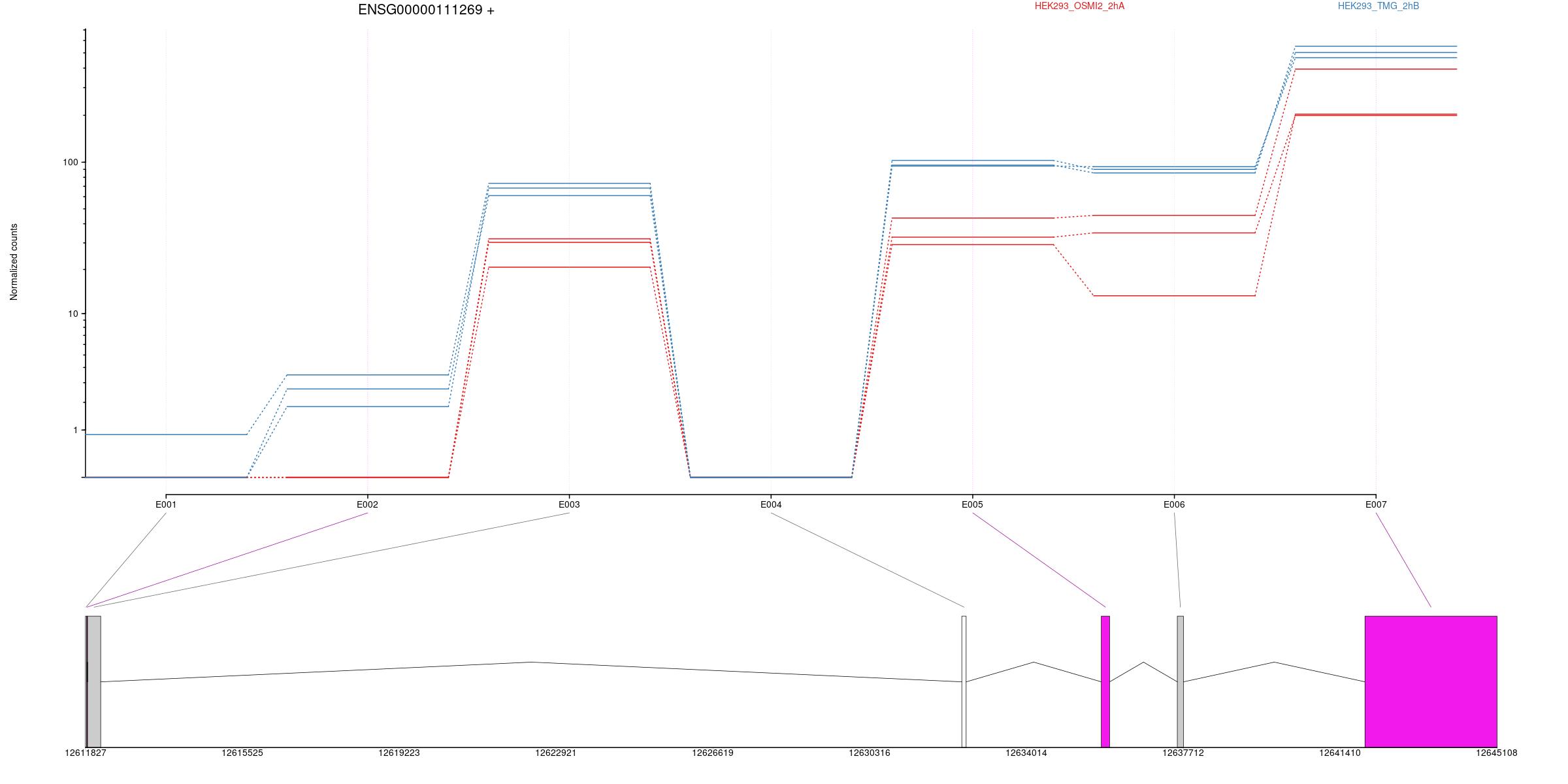
Task: Click the E001 exon axis label
Action: pyautogui.click(x=166, y=504)
